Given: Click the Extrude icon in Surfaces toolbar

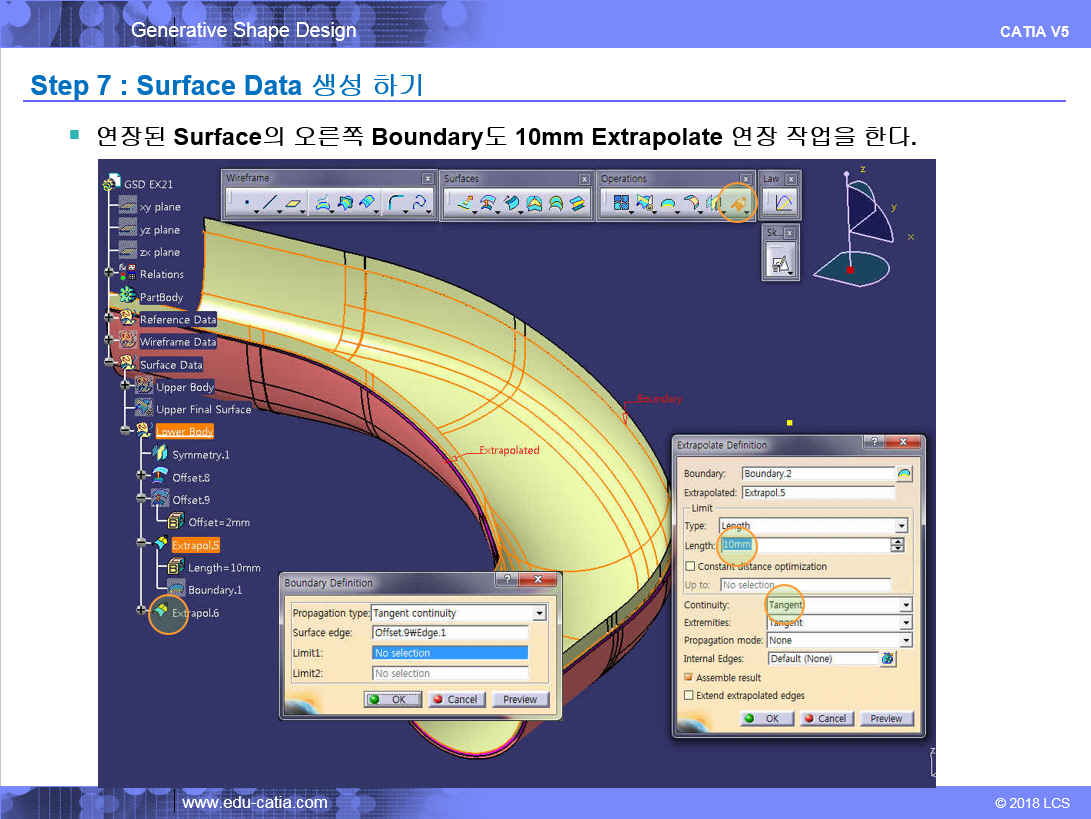Looking at the screenshot, I should tap(465, 204).
